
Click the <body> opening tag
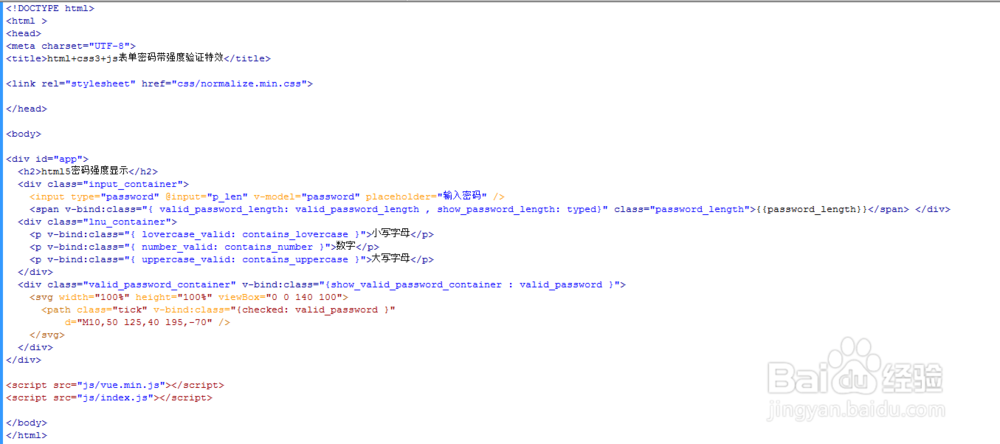tap(24, 134)
